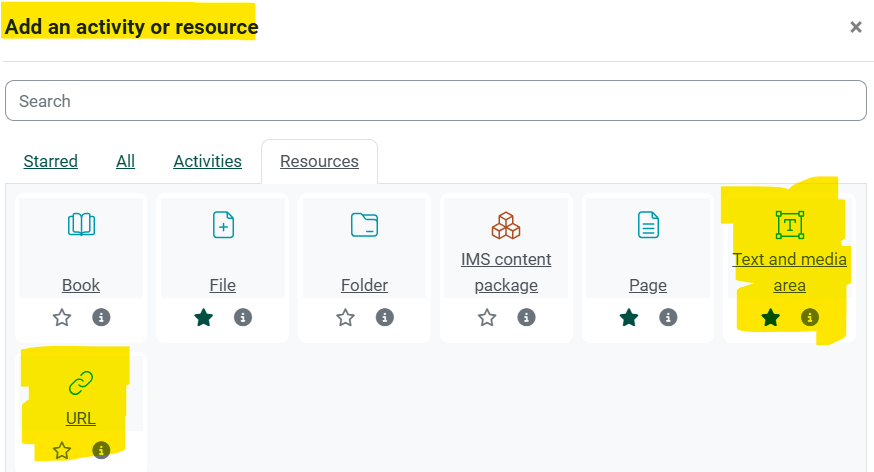Show info about the Page resource
Screen dimensions: 874x472
668,318
